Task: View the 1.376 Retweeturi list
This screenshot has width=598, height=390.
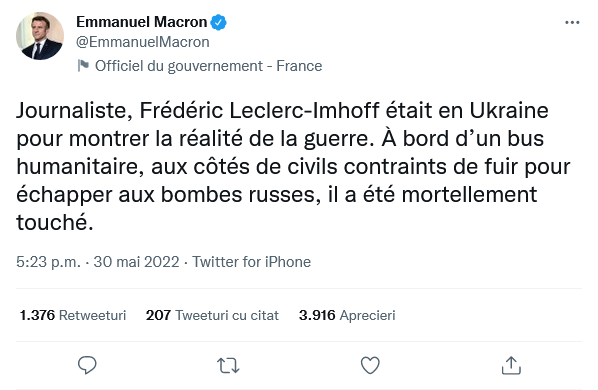Action: coord(72,315)
